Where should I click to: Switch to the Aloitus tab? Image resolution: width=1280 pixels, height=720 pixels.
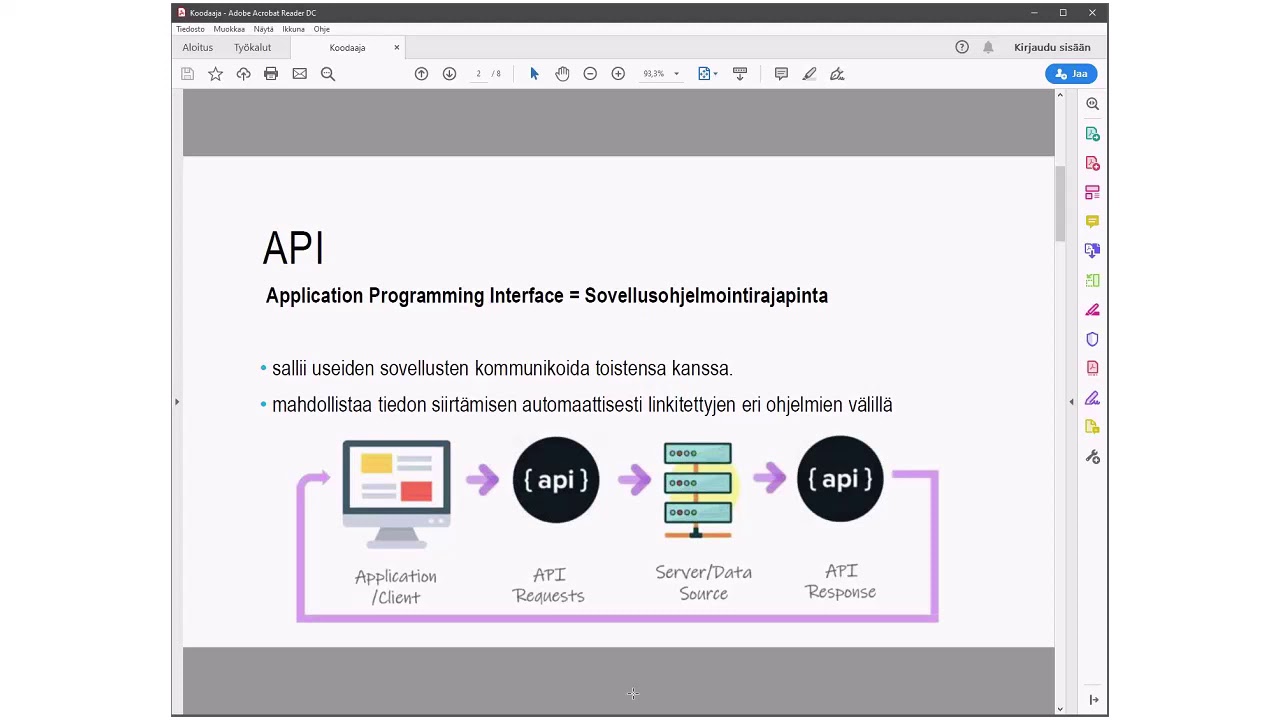pyautogui.click(x=197, y=47)
